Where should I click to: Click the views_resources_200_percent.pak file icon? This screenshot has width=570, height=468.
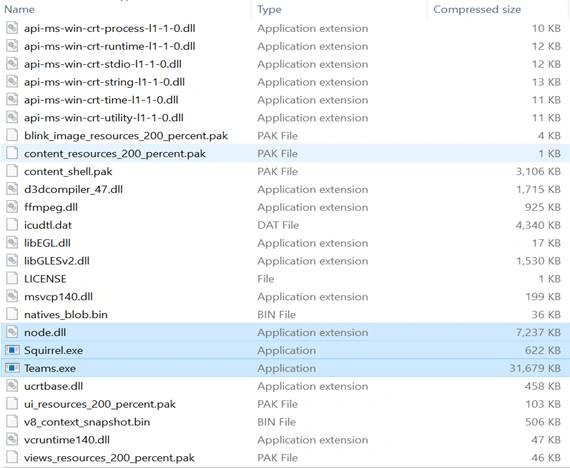point(12,457)
